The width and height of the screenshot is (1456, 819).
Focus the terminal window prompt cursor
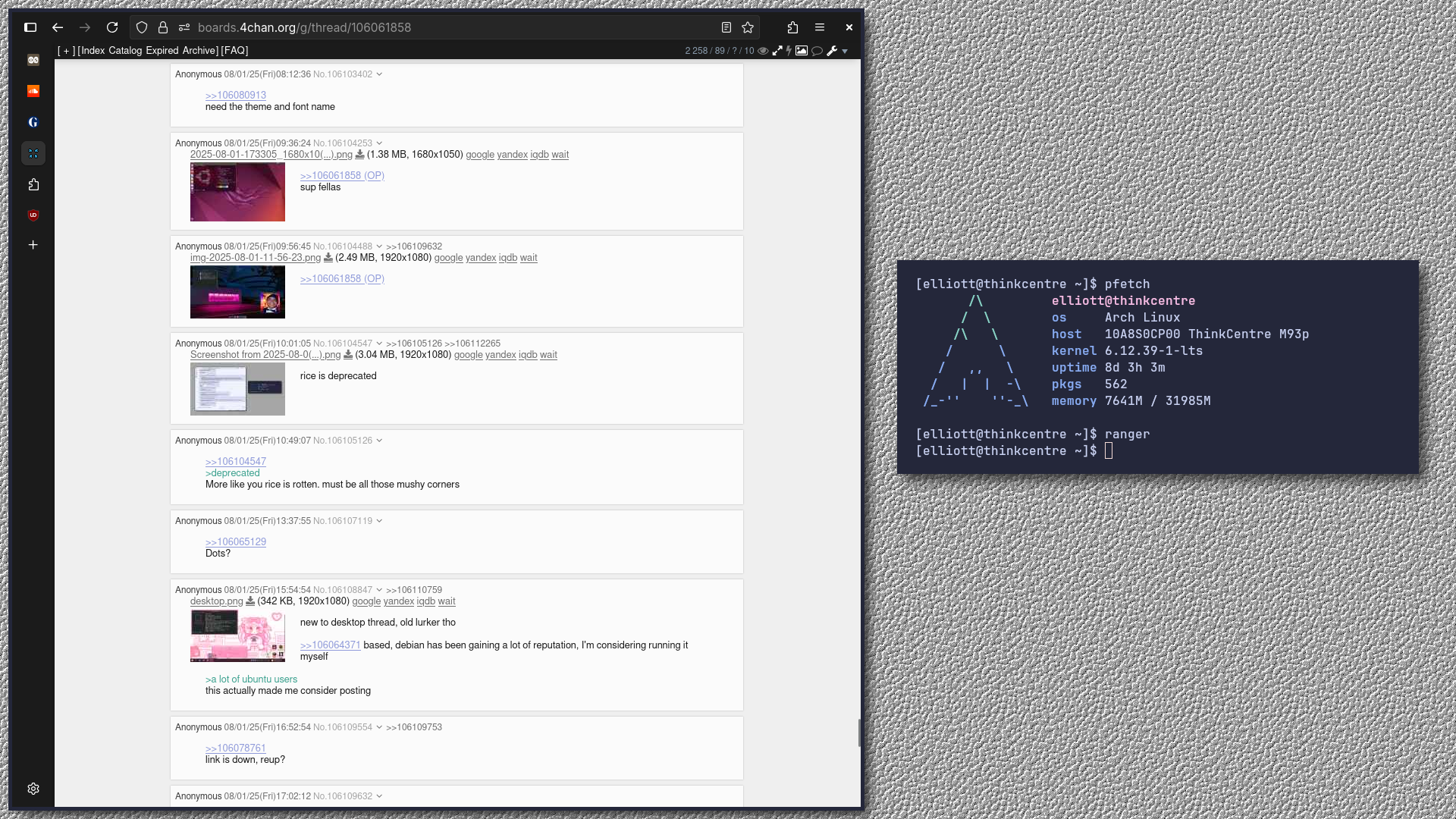click(x=1109, y=451)
